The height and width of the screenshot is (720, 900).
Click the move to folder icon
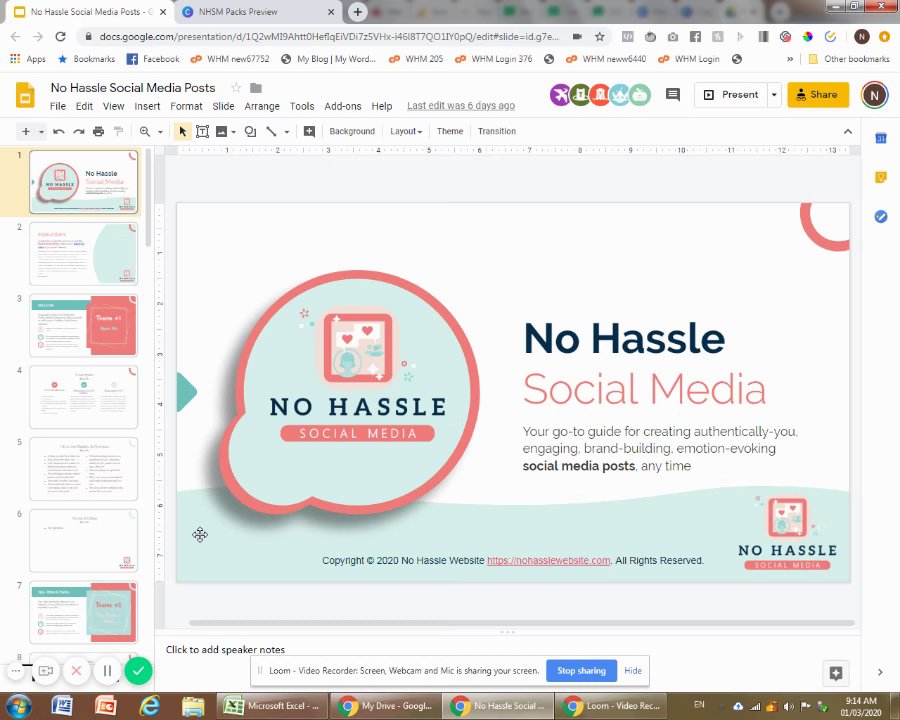256,88
